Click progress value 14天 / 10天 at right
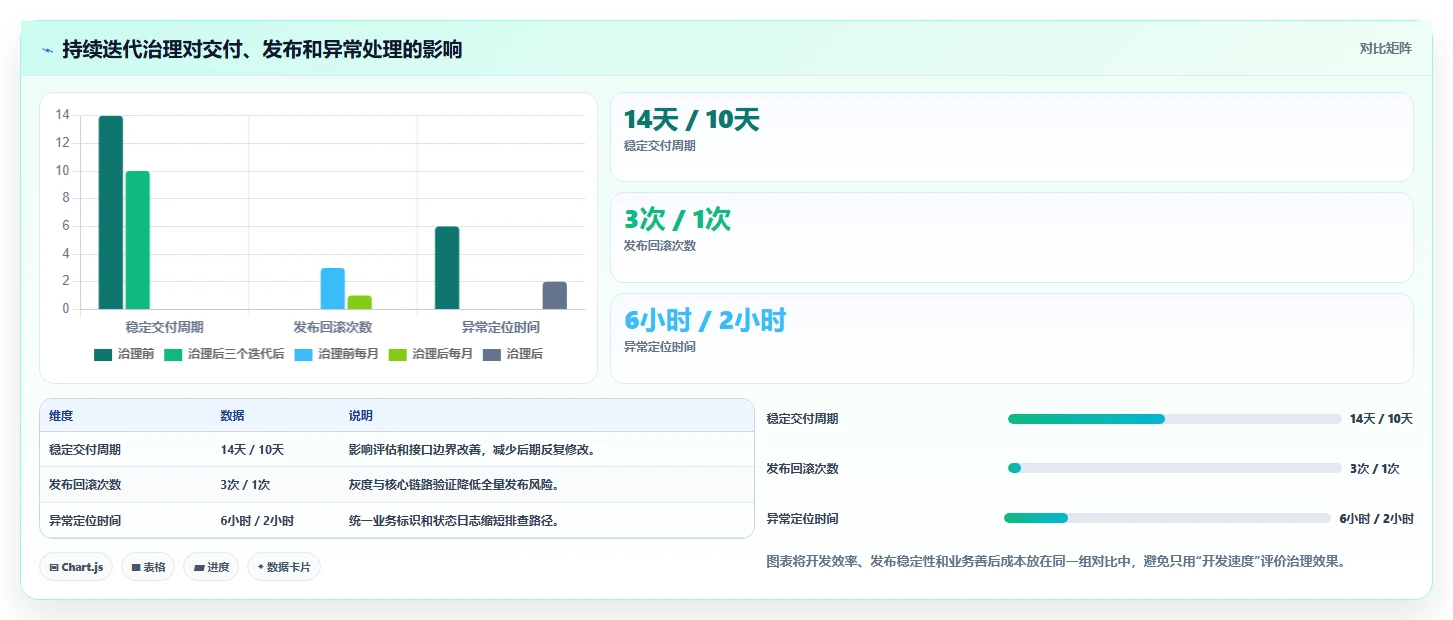Image resolution: width=1453 pixels, height=620 pixels. click(x=1381, y=419)
